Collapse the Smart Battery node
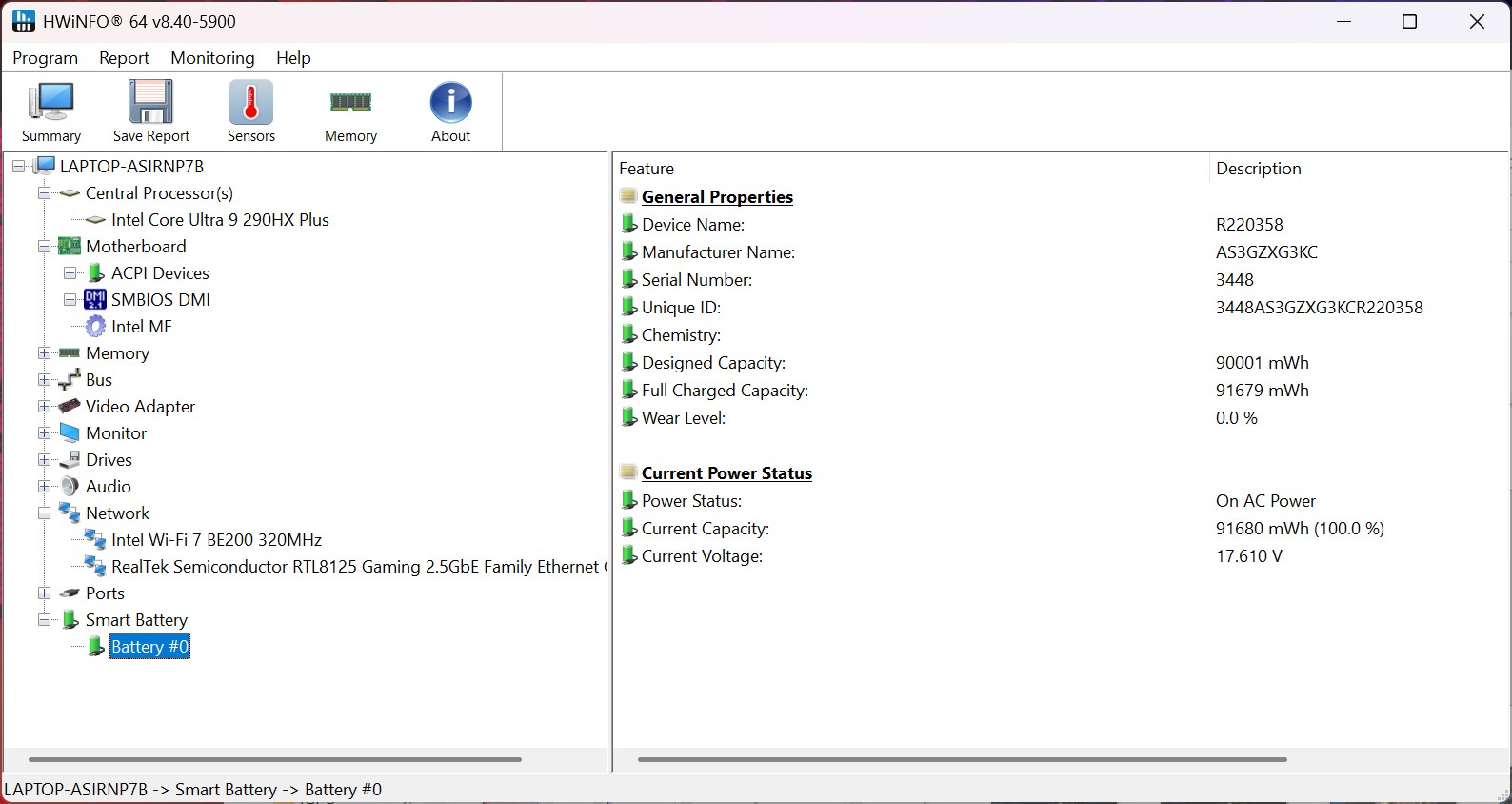 (44, 620)
